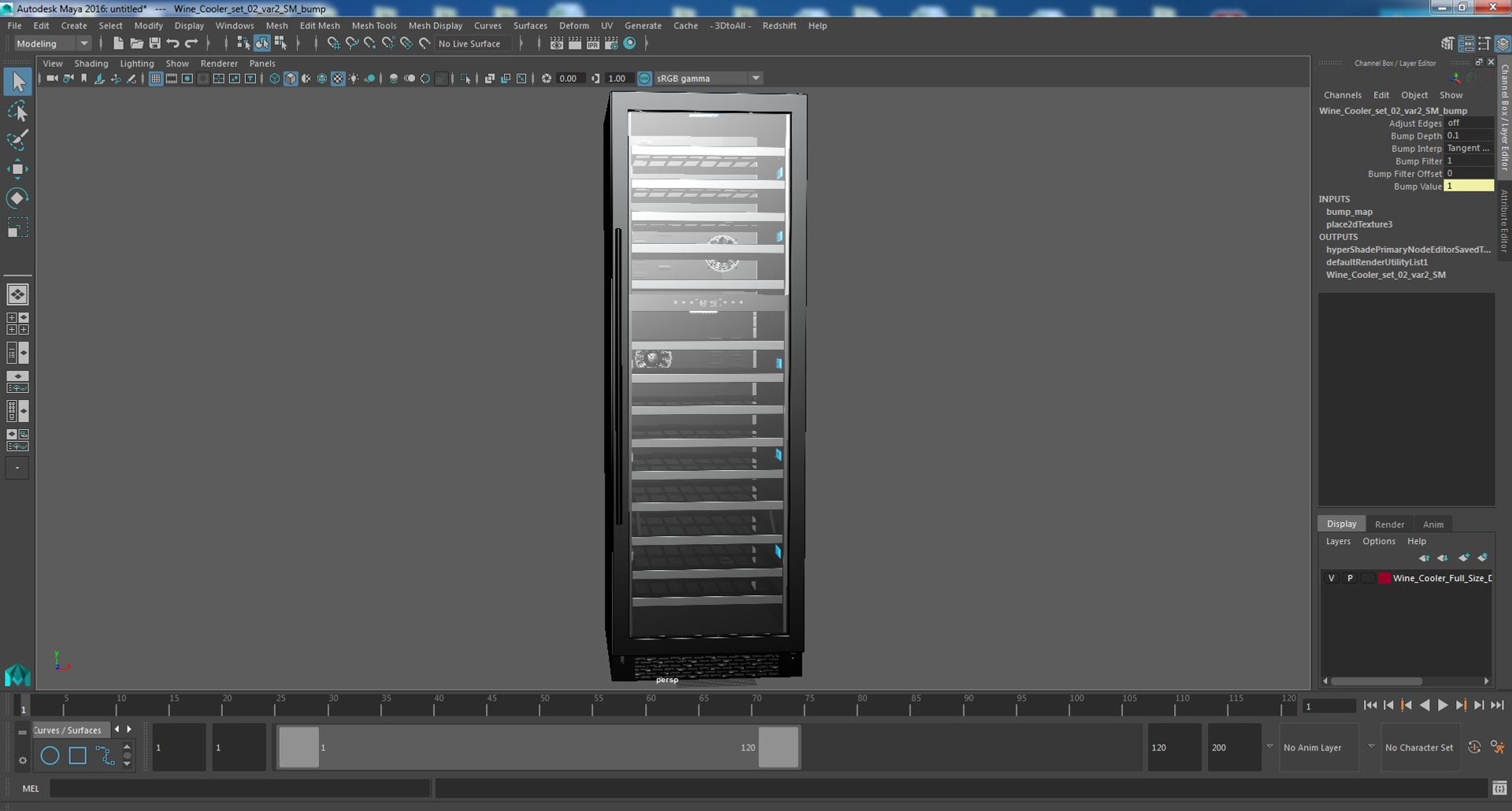Image resolution: width=1512 pixels, height=811 pixels.
Task: Toggle the viewport grid display
Action: click(x=156, y=79)
